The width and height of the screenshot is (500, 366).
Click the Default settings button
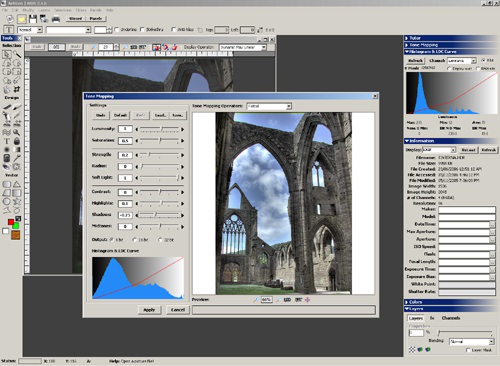click(x=120, y=115)
